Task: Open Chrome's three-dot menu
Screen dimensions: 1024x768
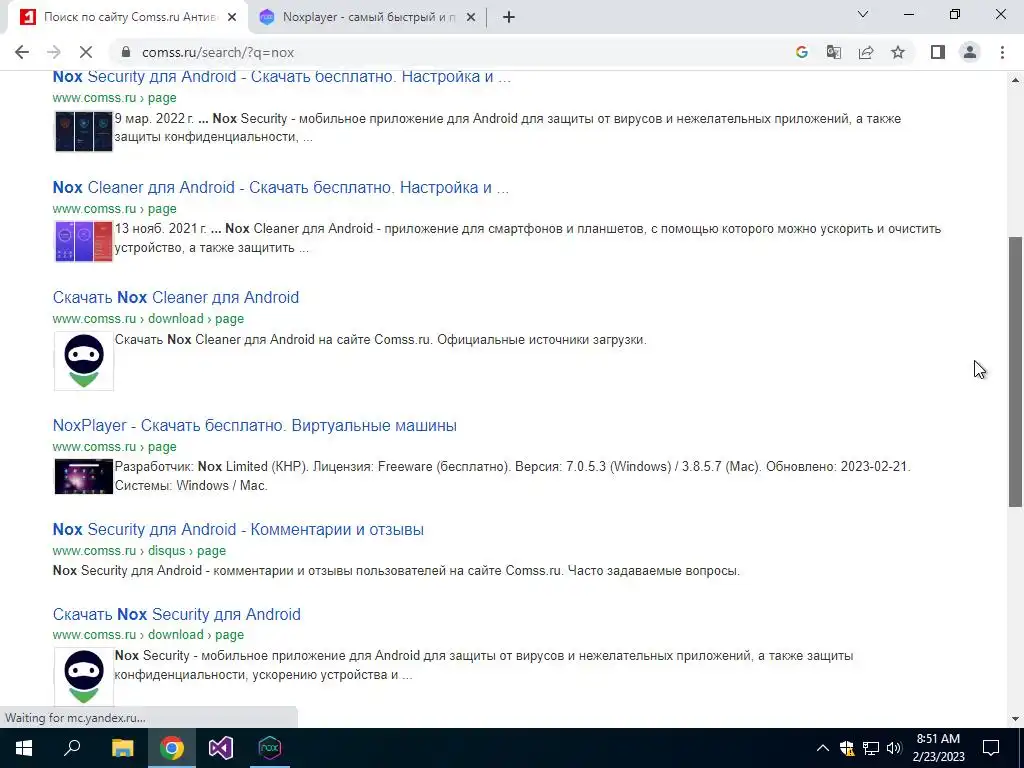Action: point(1002,52)
